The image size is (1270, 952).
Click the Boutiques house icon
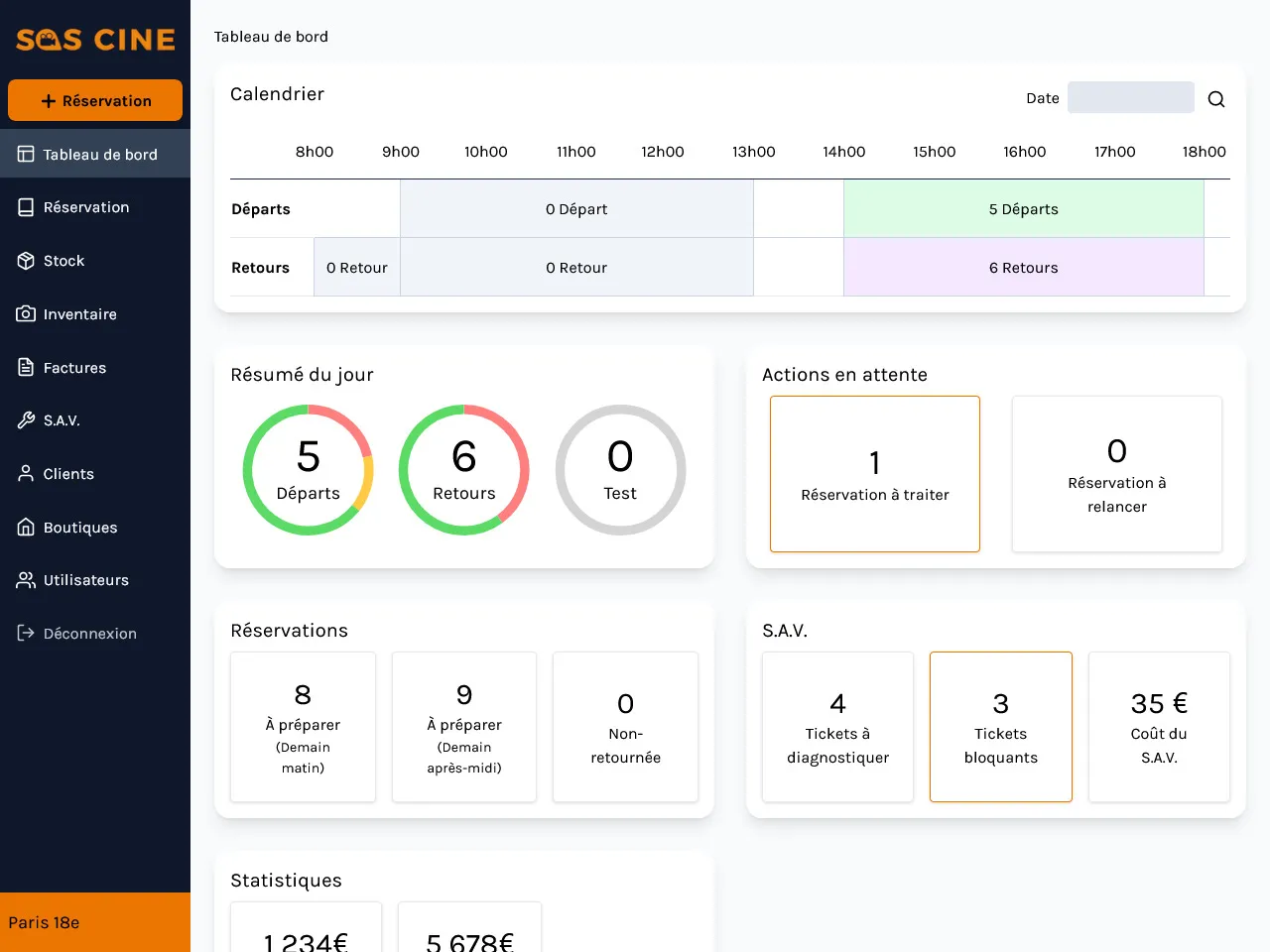click(x=26, y=528)
